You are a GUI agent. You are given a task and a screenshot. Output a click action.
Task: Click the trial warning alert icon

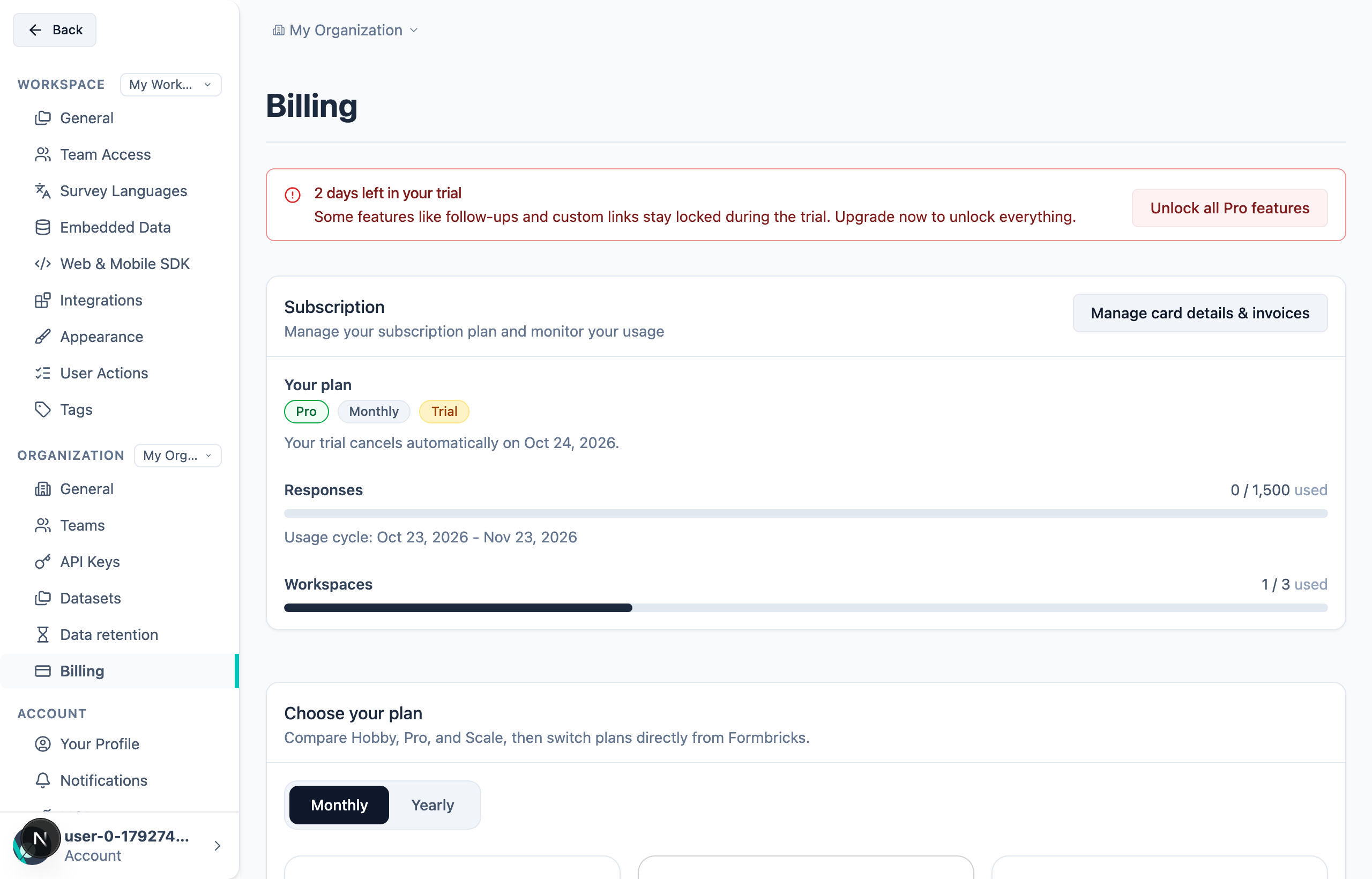(293, 195)
